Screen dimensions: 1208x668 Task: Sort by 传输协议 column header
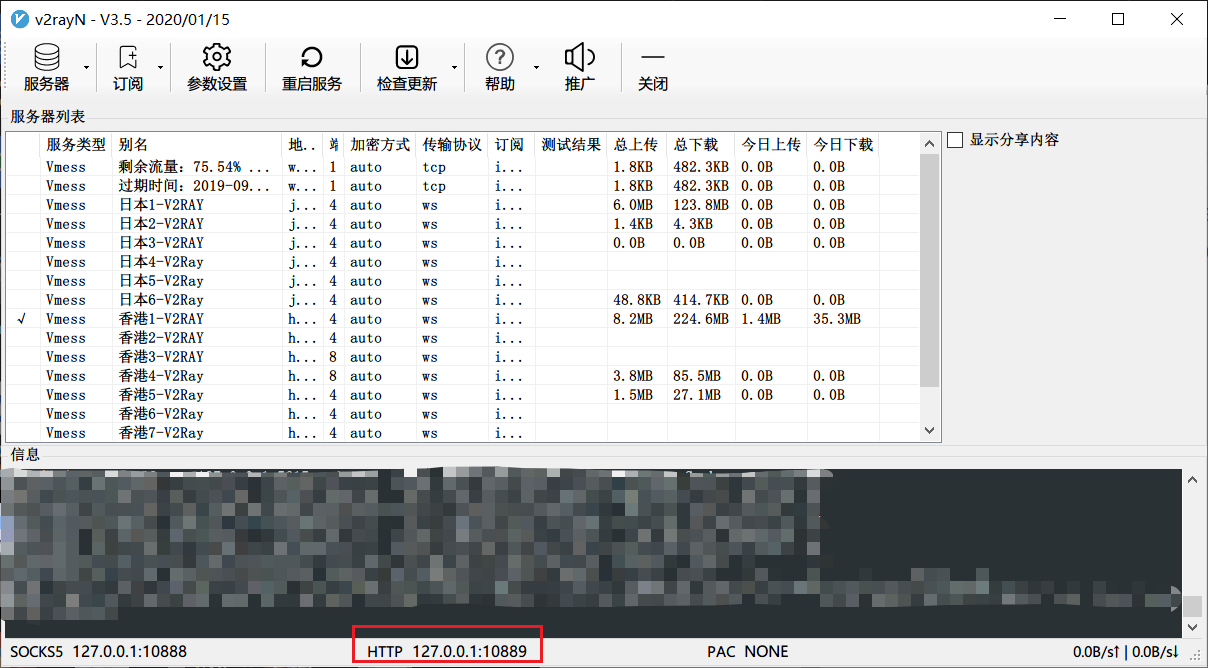tap(452, 145)
